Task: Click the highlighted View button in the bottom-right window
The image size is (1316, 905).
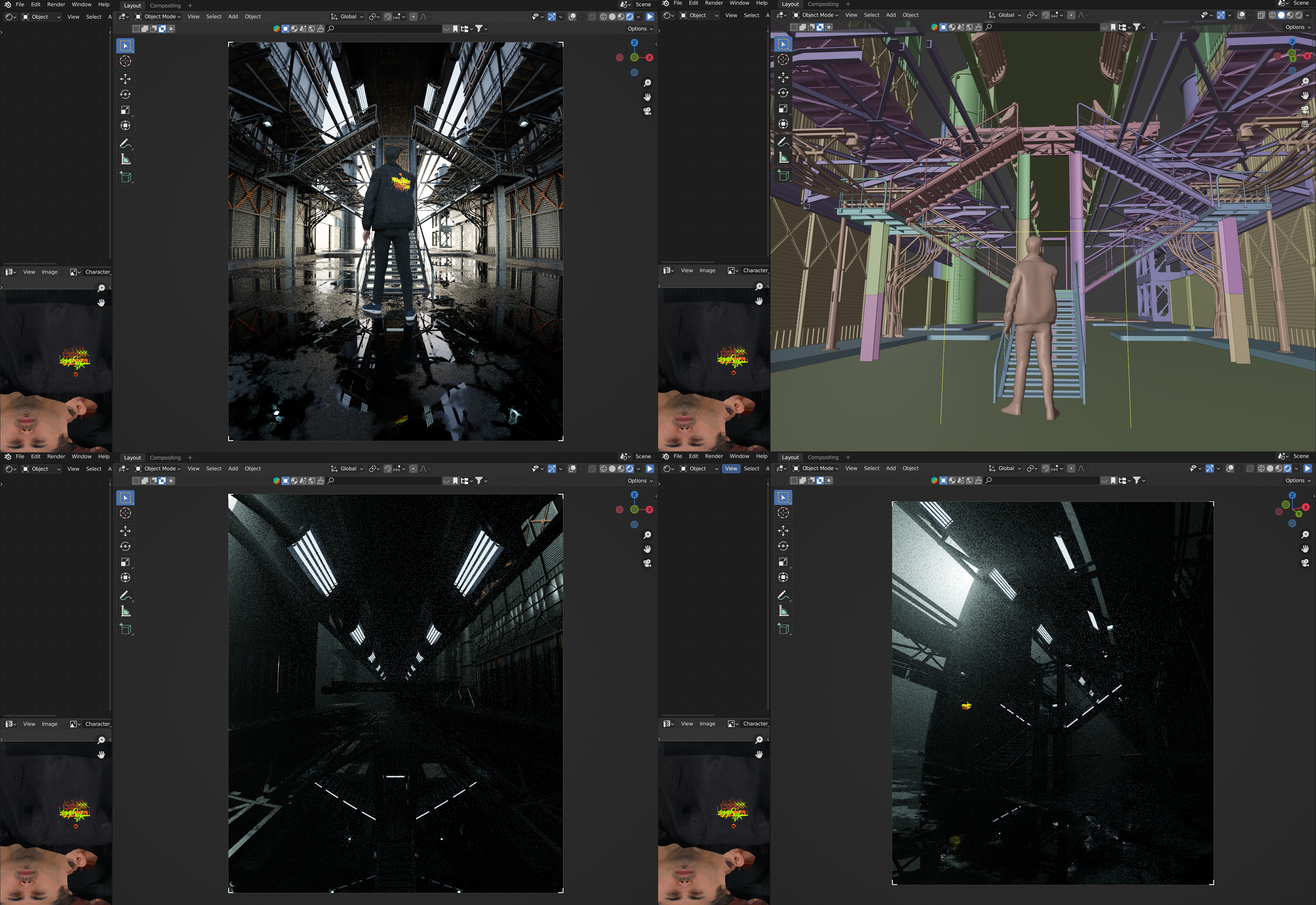Action: coord(731,468)
